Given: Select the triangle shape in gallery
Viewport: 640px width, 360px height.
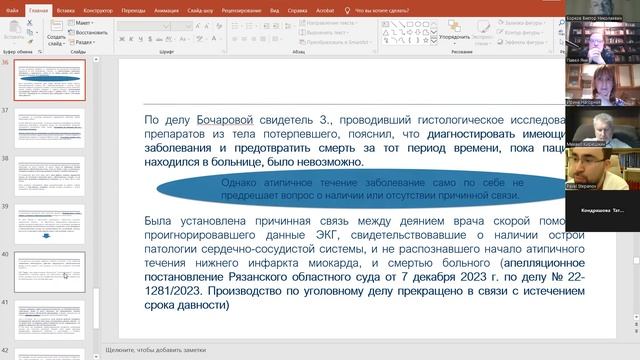Looking at the screenshot, I should tap(385, 32).
